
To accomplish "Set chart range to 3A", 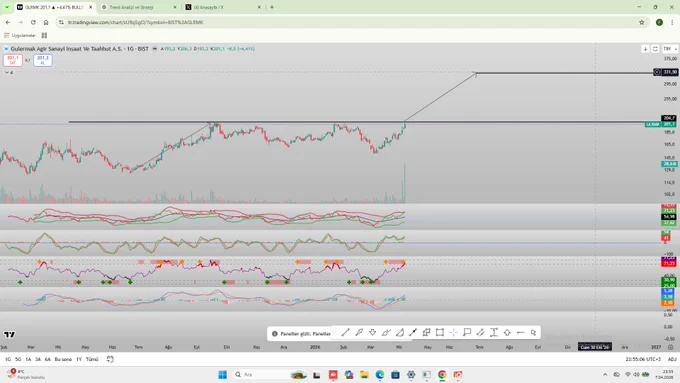I will (x=38, y=359).
